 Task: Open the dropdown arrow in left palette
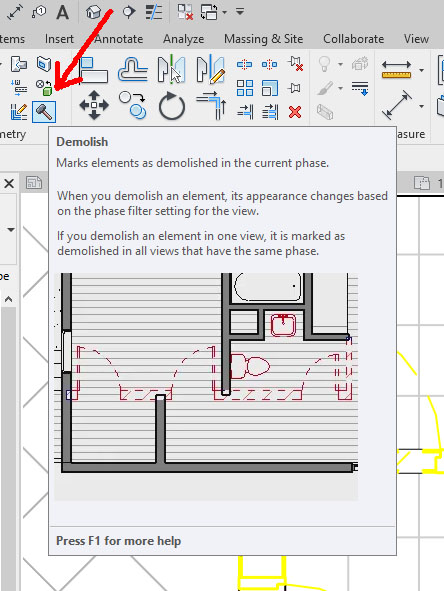11,230
